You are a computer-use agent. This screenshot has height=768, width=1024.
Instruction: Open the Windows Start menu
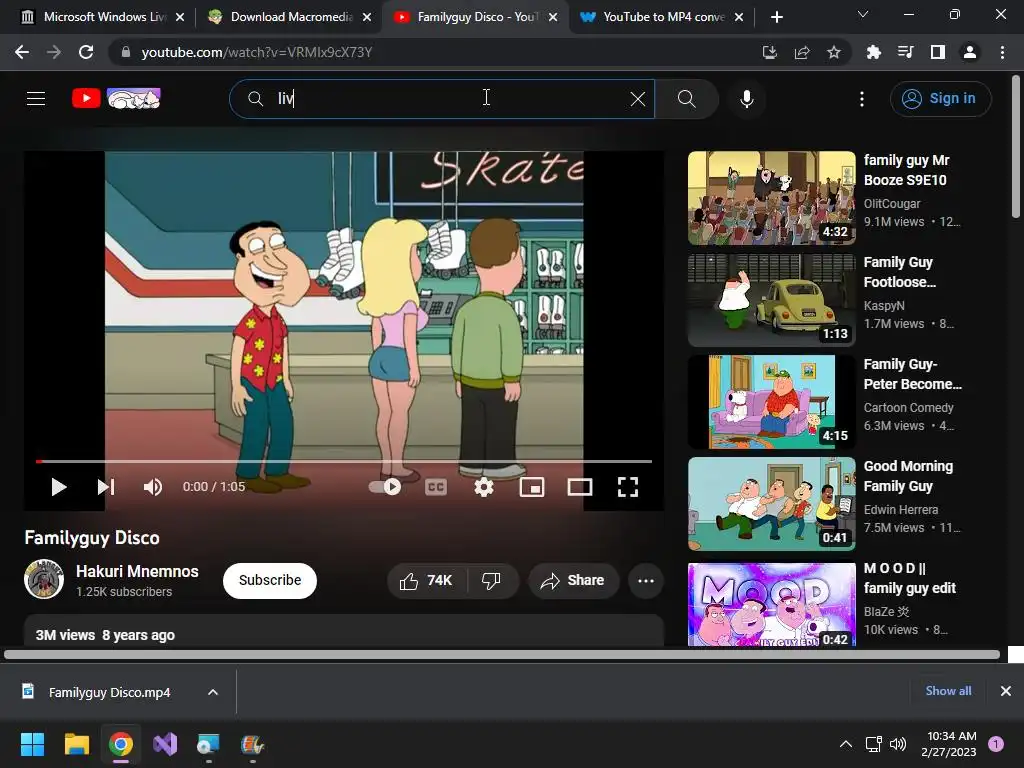(33, 744)
